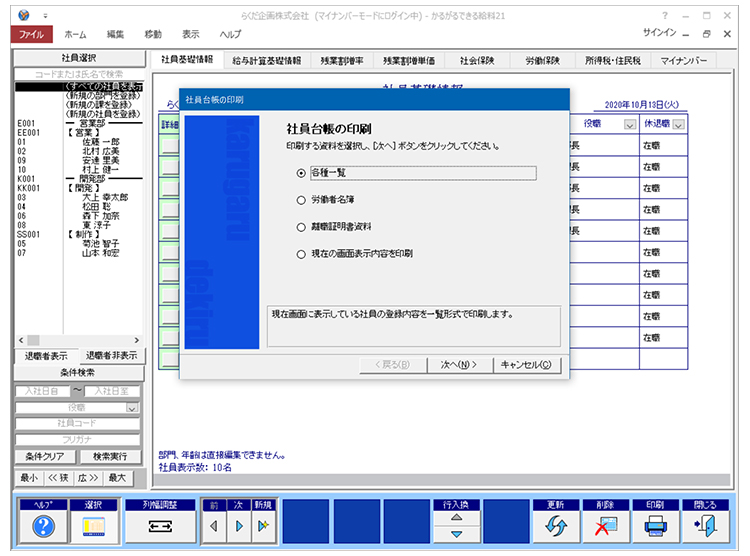The image size is (750, 556).
Task: Click the 削除 delete icon
Action: [605, 526]
